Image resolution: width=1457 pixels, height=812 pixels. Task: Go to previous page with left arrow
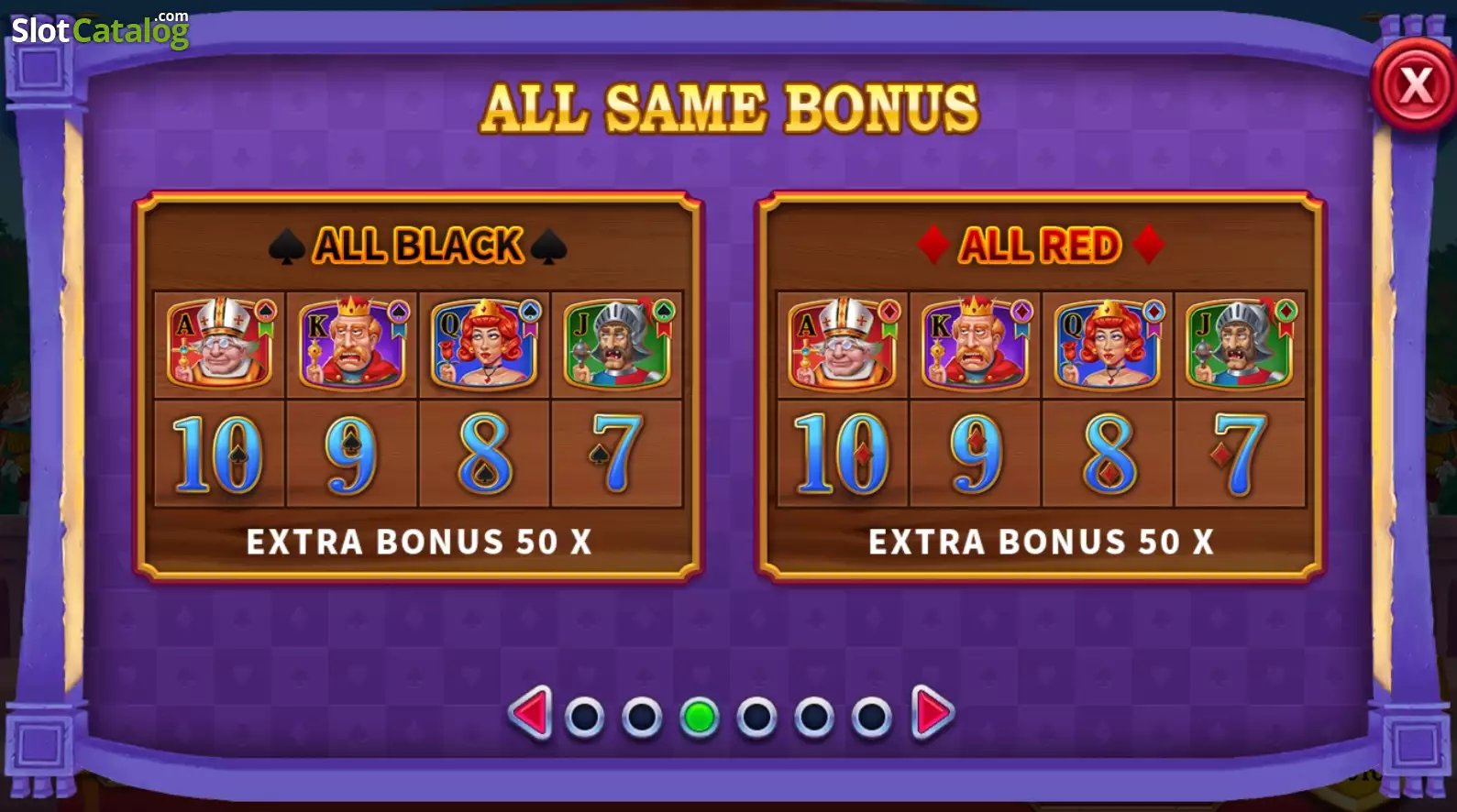pyautogui.click(x=531, y=712)
